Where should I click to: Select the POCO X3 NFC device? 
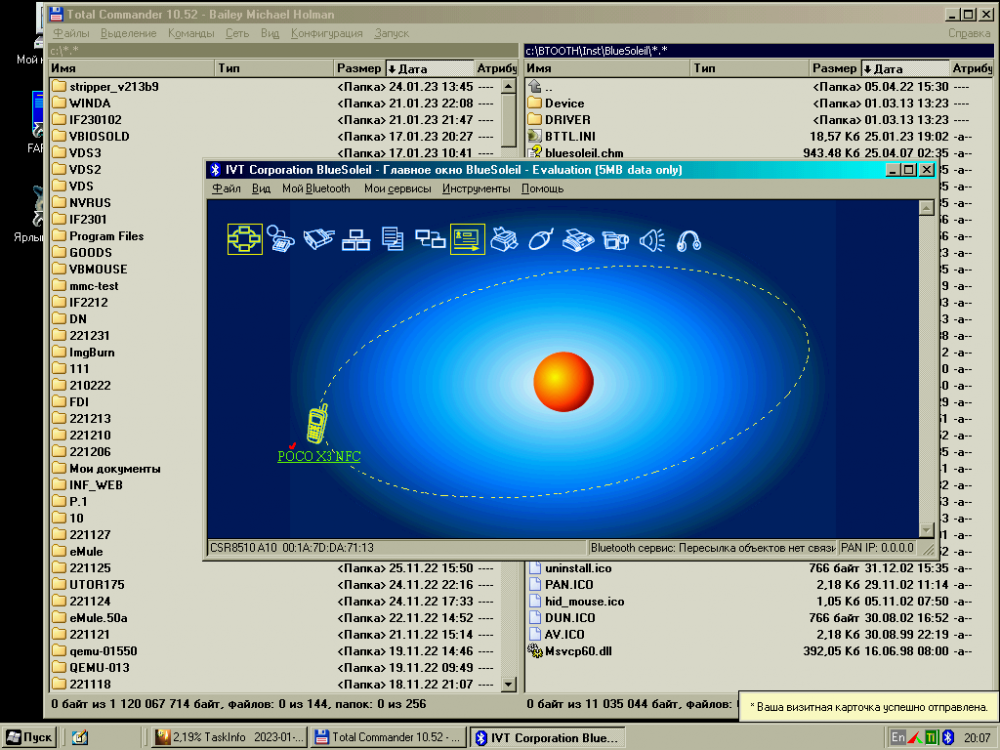pyautogui.click(x=317, y=427)
